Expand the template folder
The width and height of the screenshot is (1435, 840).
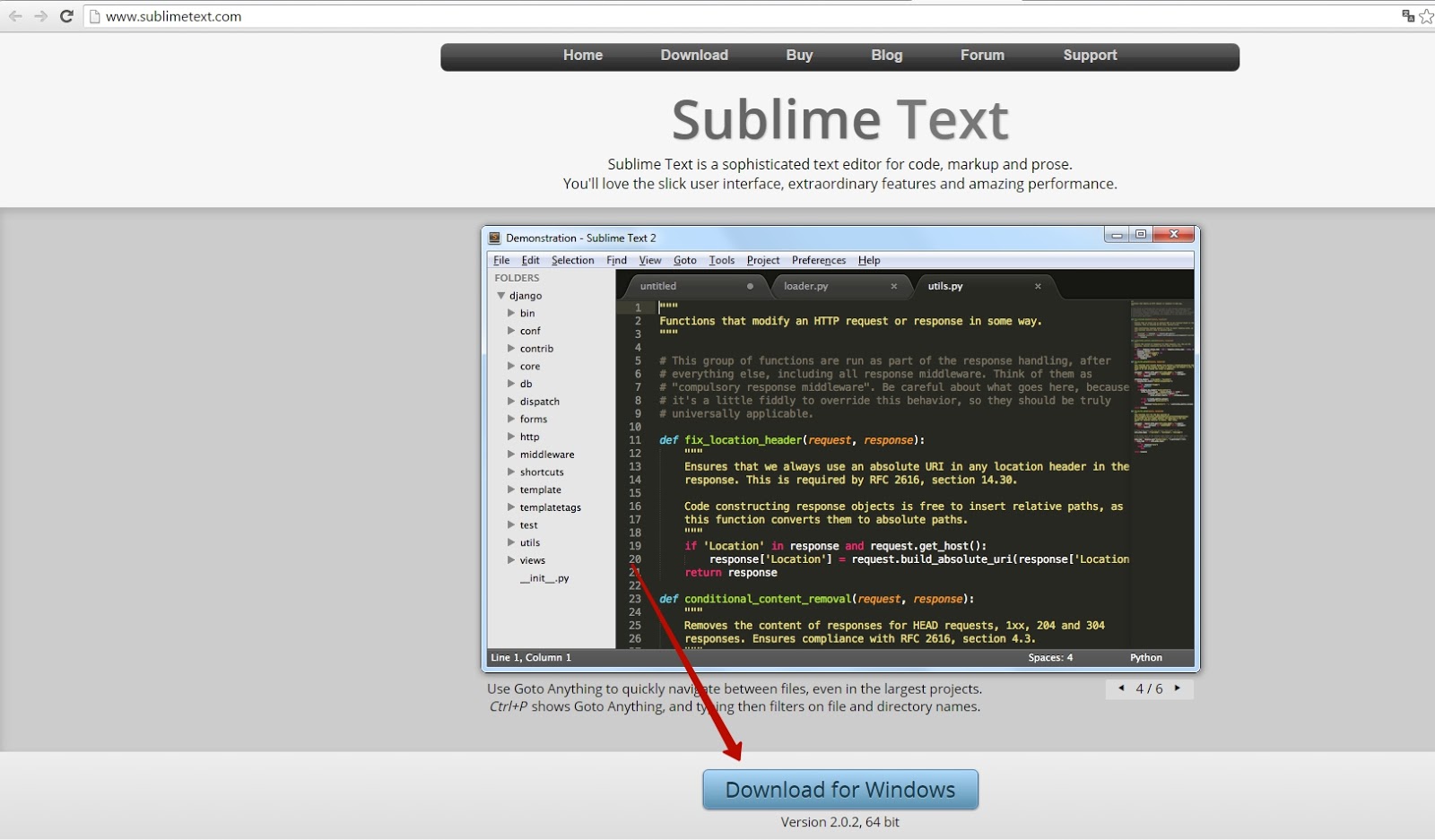(x=511, y=489)
